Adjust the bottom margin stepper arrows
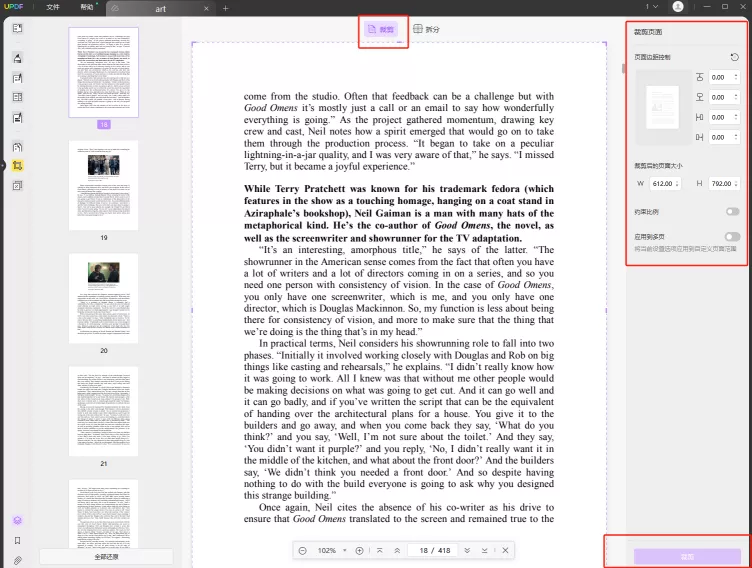 (x=736, y=97)
